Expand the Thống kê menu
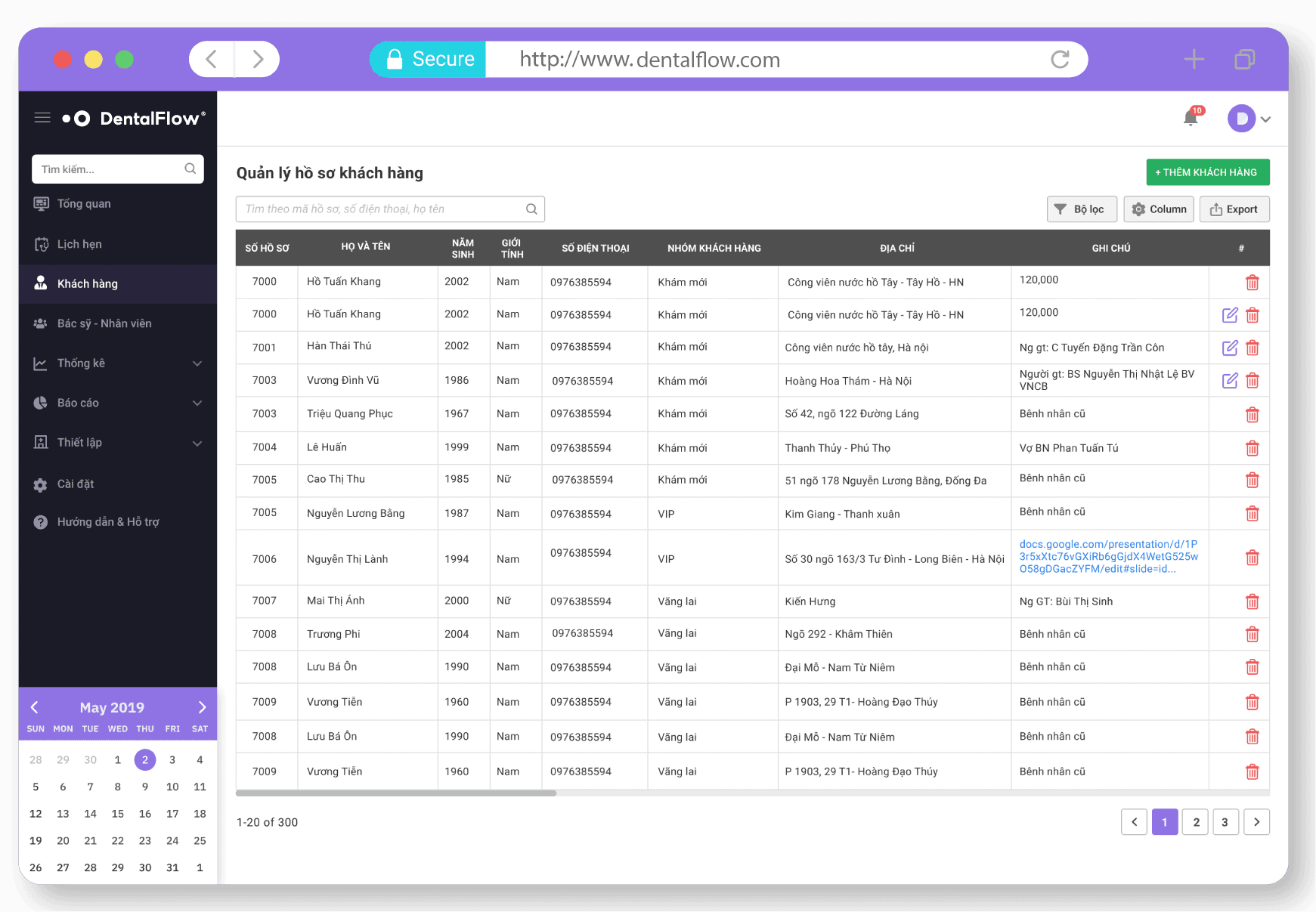This screenshot has width=1316, height=912. pos(197,363)
